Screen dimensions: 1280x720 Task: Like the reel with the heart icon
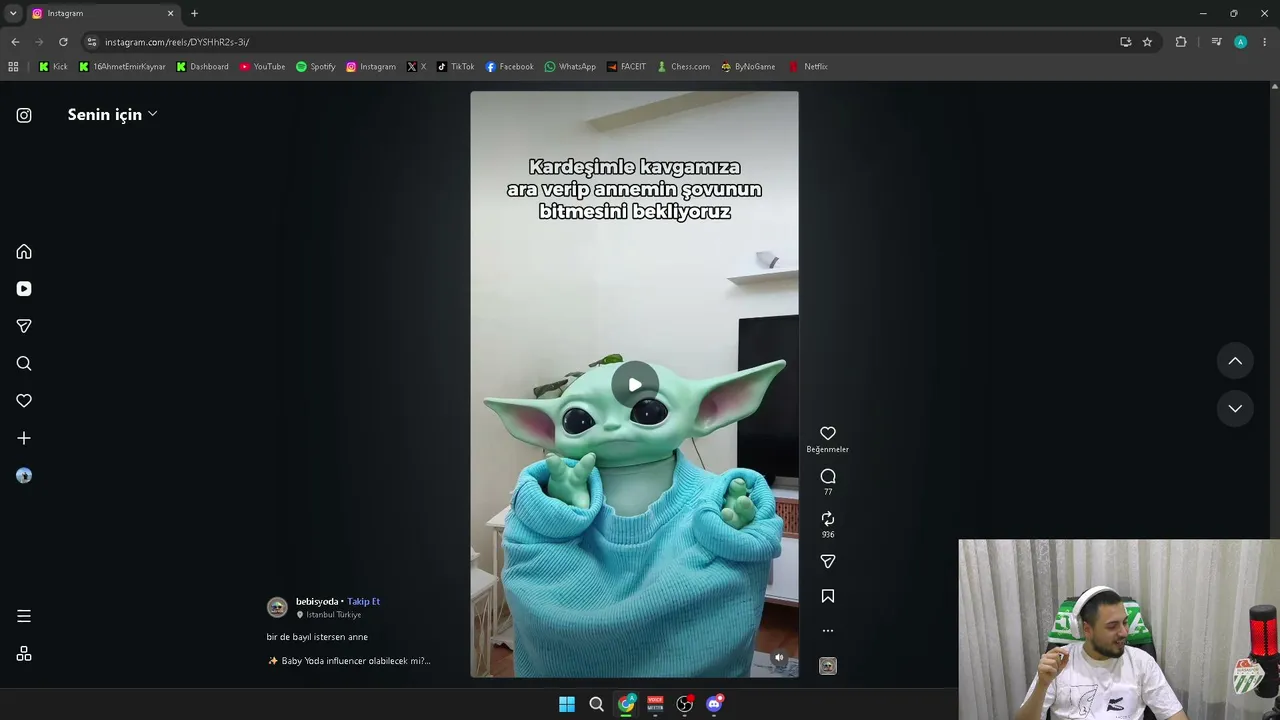click(x=828, y=433)
